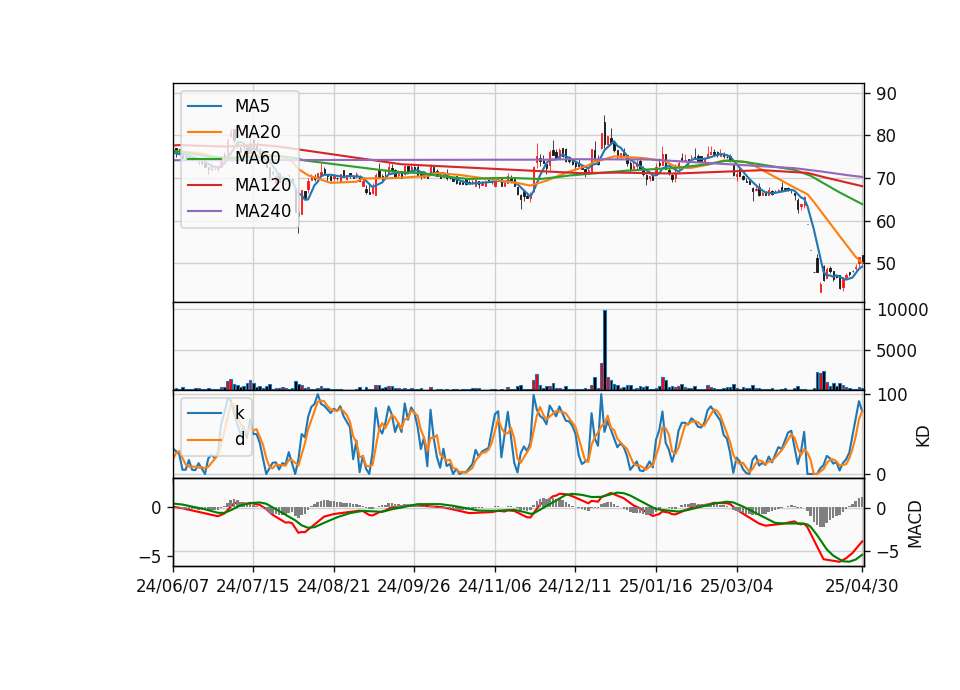Click the MA60 legend label
This screenshot has height=690, width=960.
(257, 158)
